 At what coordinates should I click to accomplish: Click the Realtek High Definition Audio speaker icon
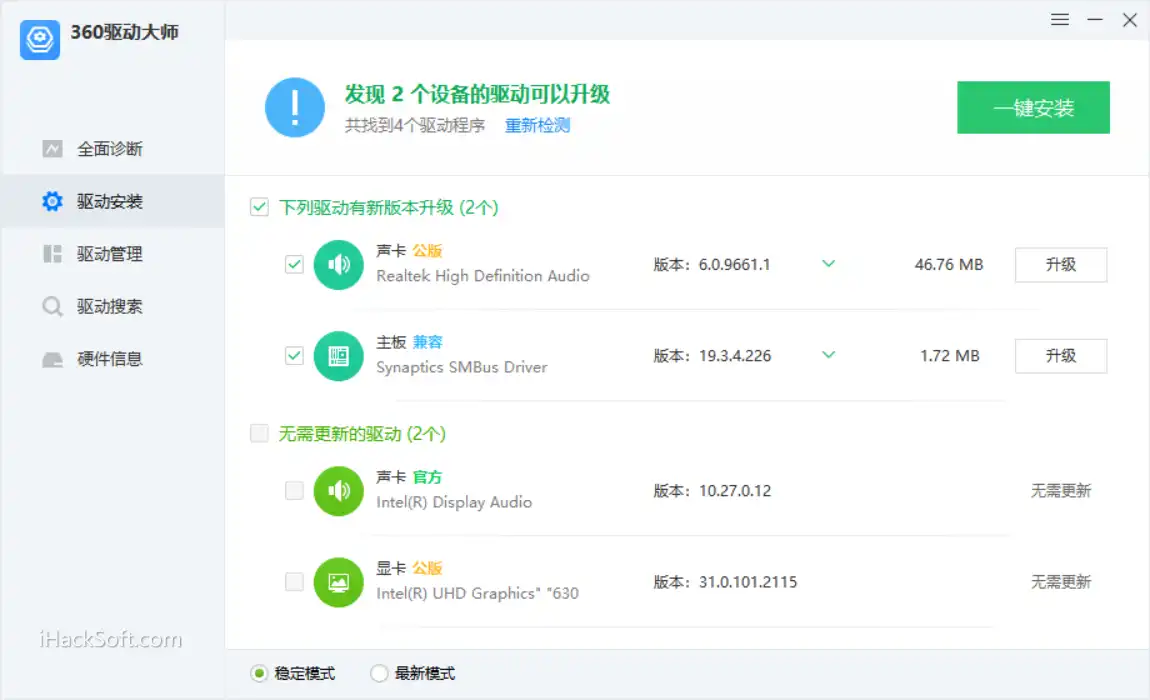[338, 265]
